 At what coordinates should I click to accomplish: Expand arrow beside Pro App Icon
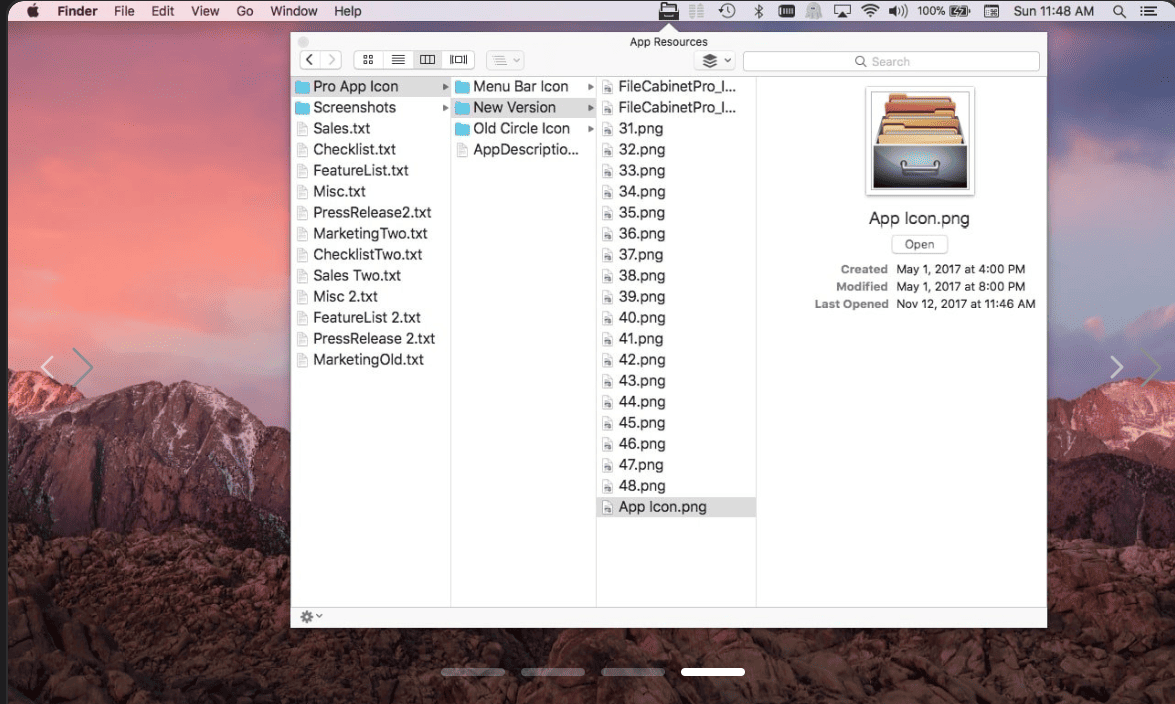[x=445, y=87]
